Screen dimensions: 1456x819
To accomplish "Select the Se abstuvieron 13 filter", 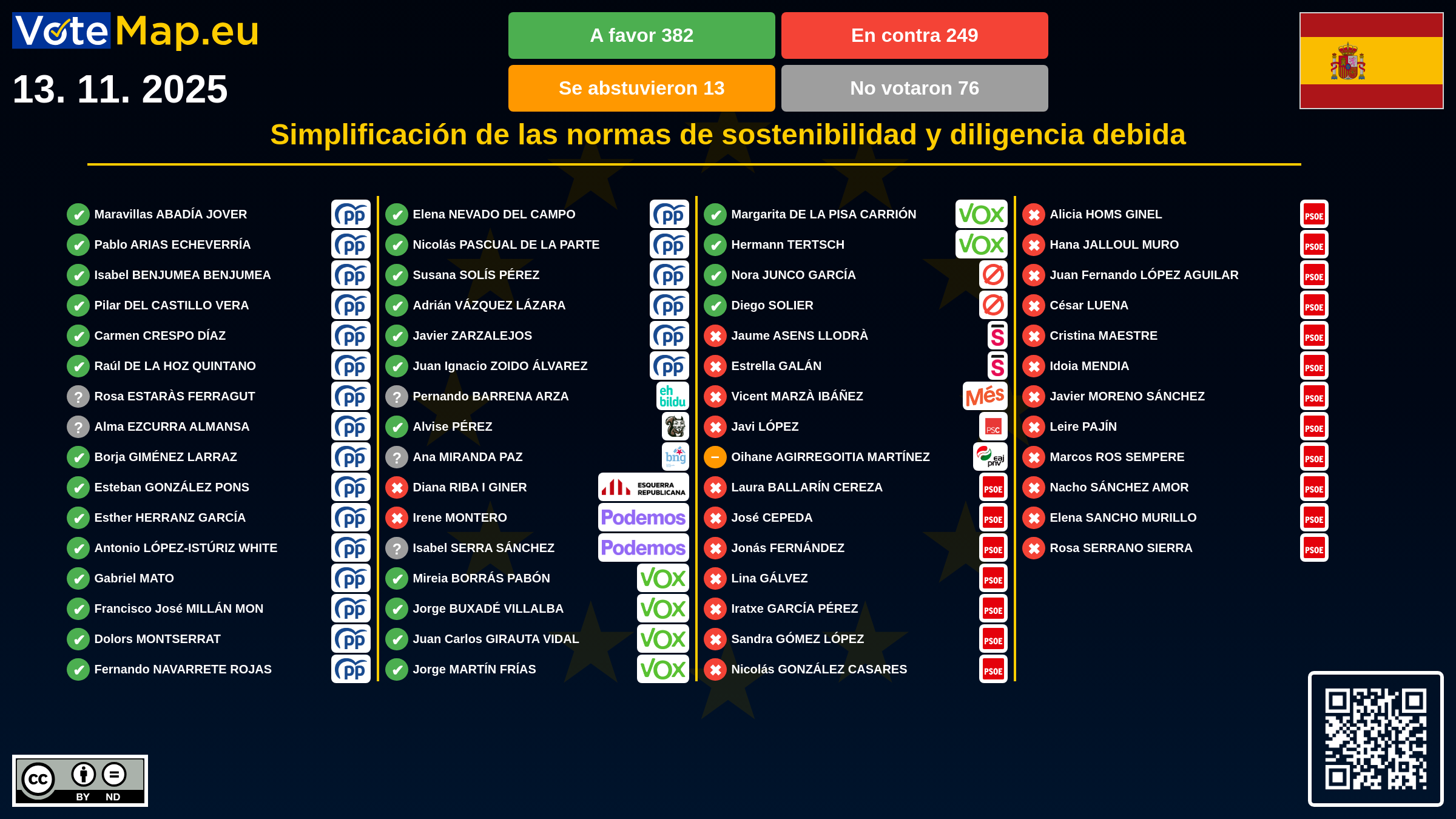I will (641, 88).
